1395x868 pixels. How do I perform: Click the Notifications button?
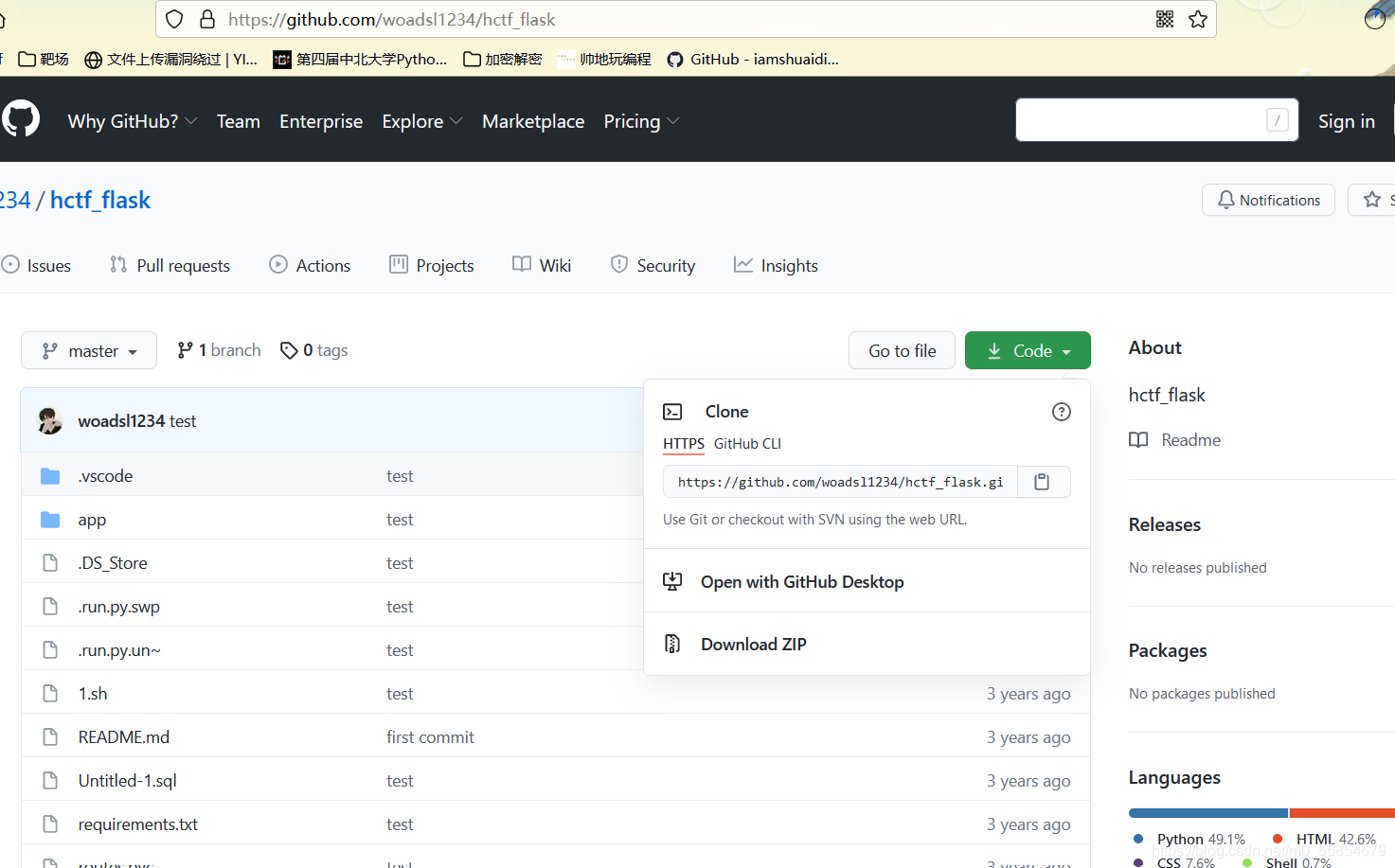click(x=1268, y=200)
